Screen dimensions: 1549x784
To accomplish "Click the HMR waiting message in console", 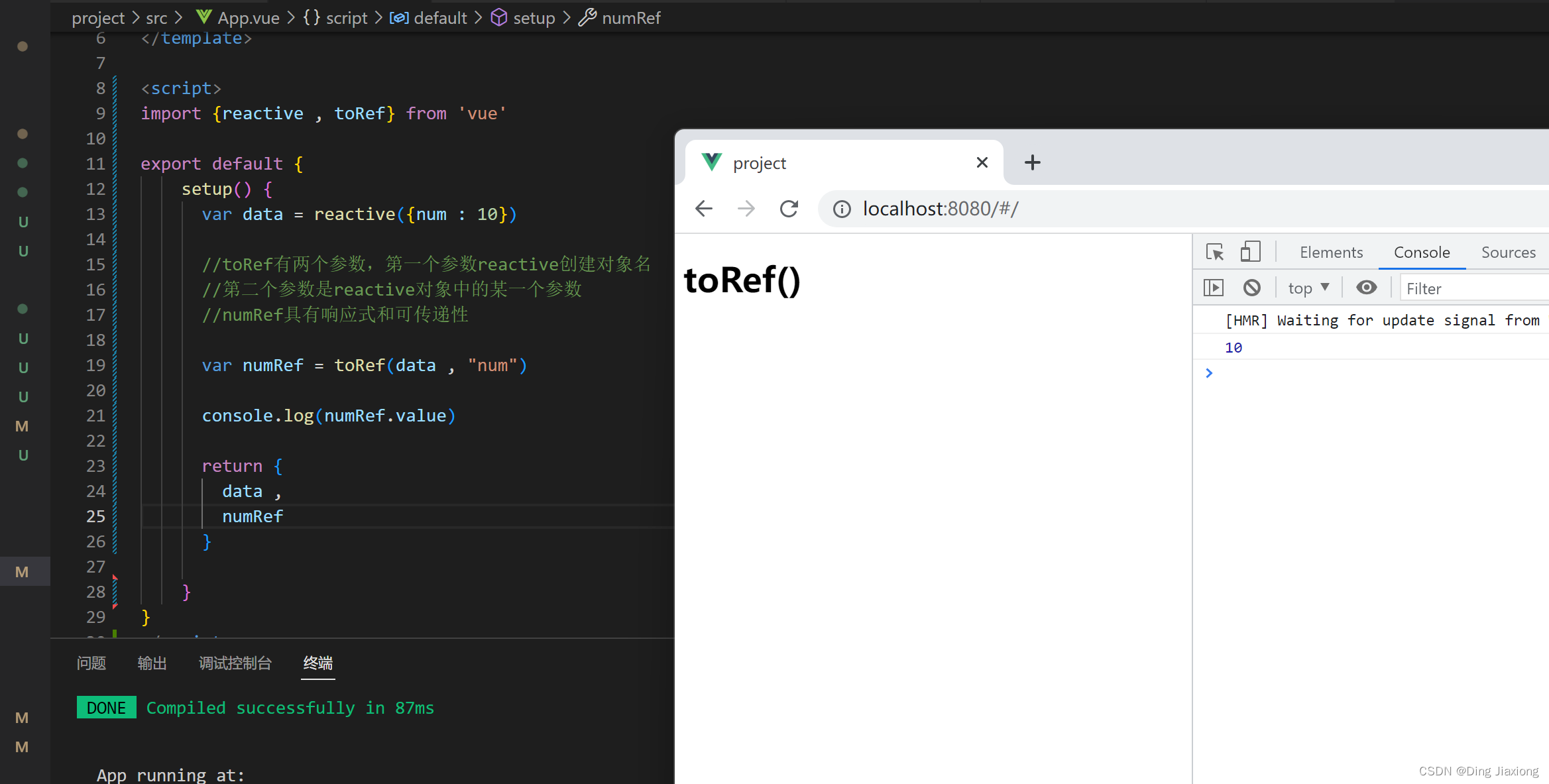I will (x=1383, y=321).
